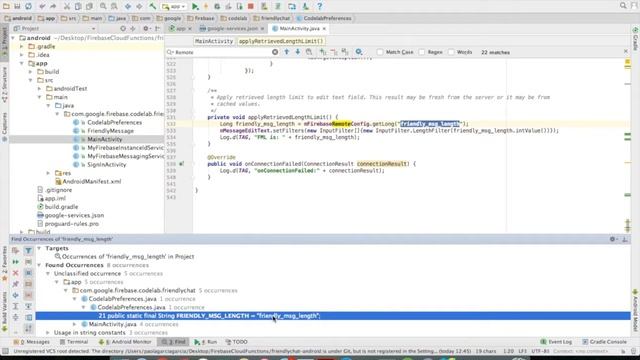Toggle the Regex checkbox

pyautogui.click(x=422, y=52)
